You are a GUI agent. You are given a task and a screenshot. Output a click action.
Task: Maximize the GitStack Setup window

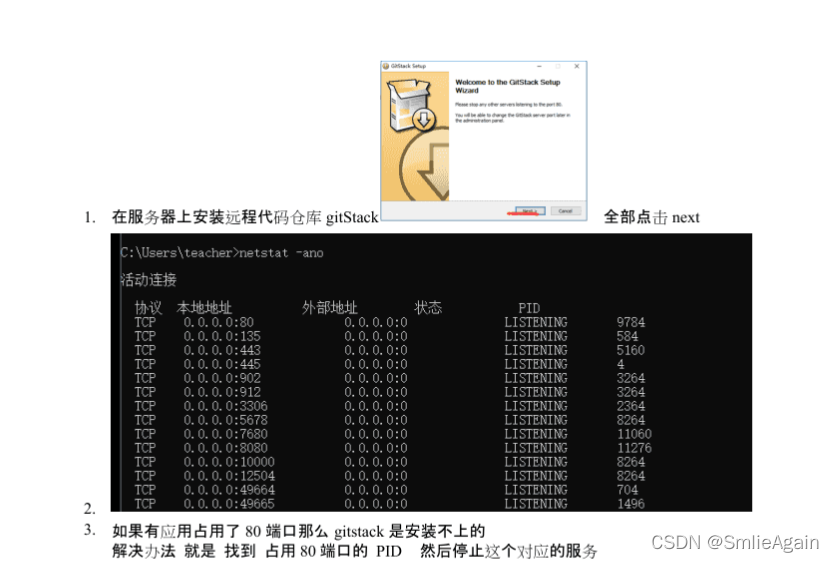point(558,66)
